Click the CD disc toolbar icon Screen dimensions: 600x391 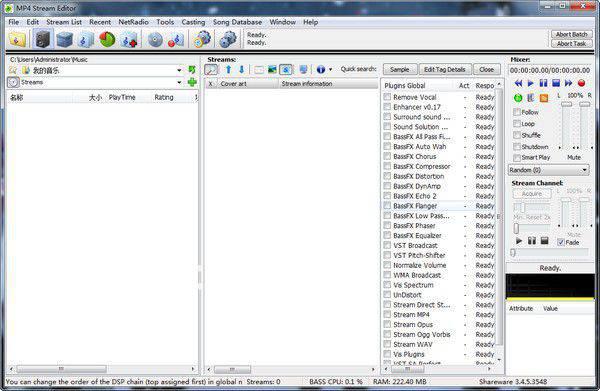click(x=155, y=40)
